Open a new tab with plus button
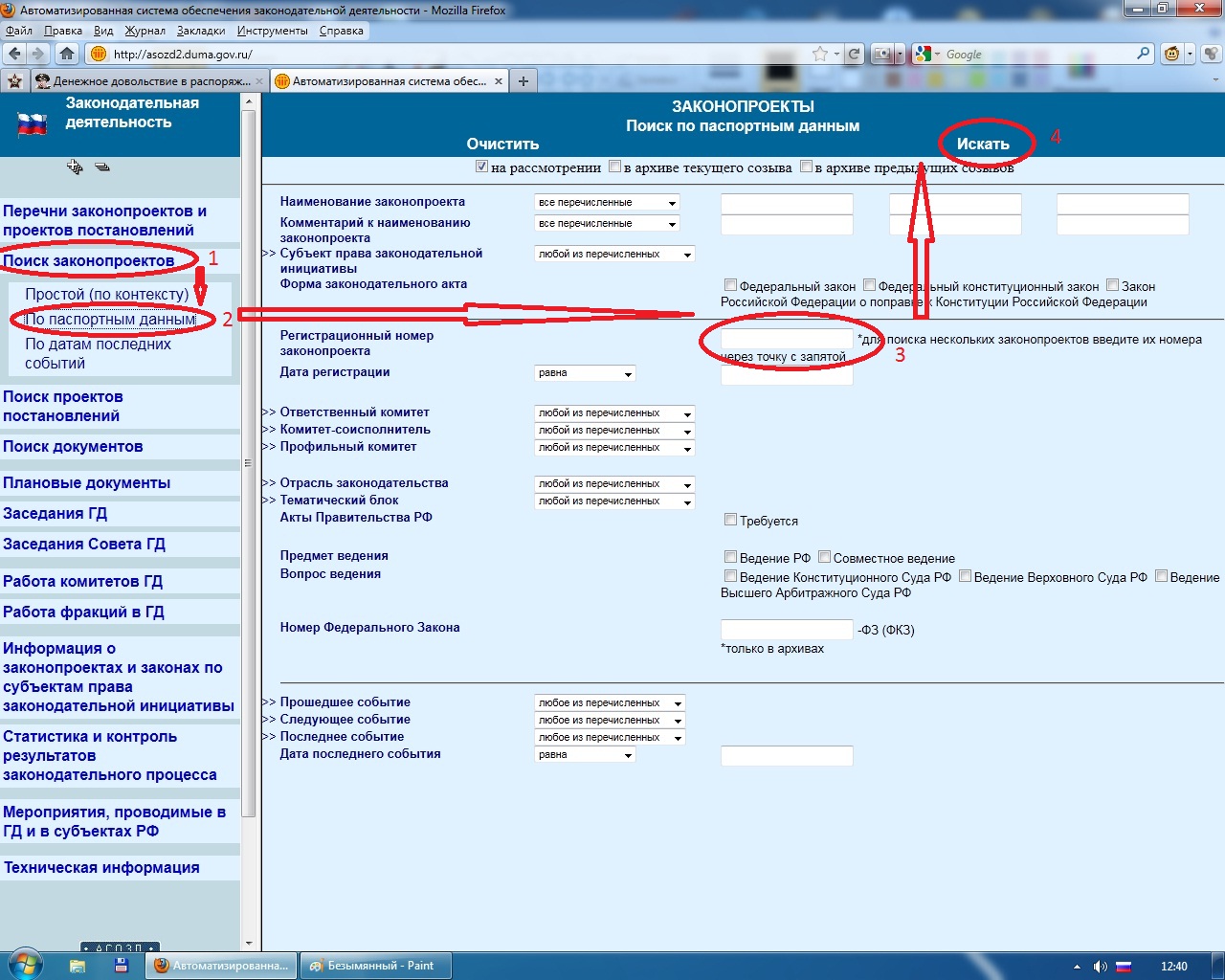 click(523, 81)
